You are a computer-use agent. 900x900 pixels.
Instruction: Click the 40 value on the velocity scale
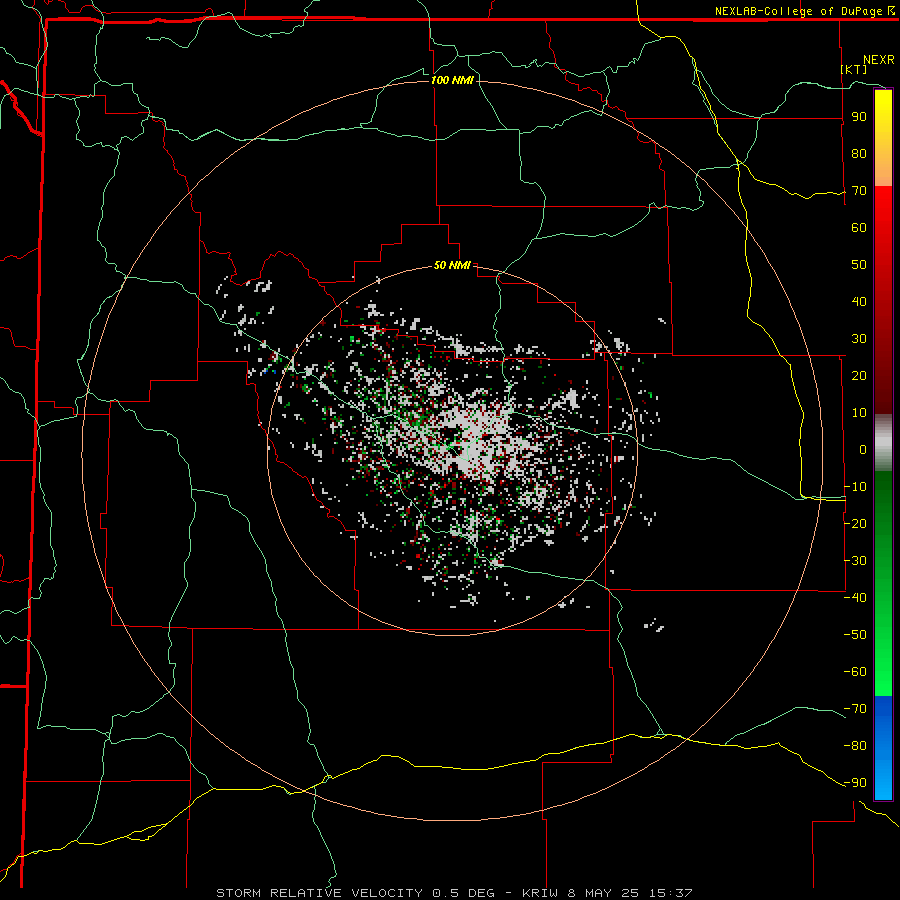point(859,302)
